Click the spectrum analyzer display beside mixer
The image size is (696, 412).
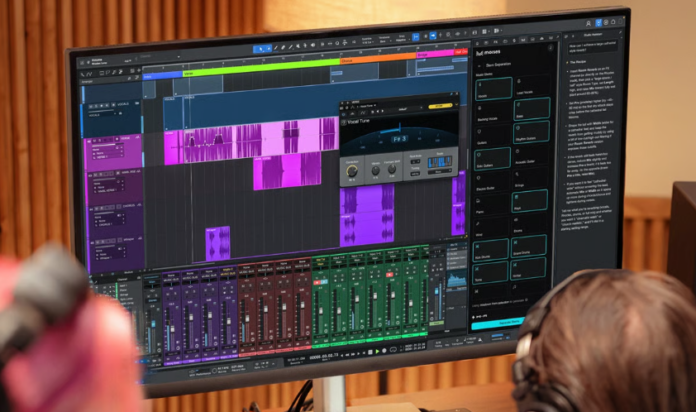(x=456, y=280)
